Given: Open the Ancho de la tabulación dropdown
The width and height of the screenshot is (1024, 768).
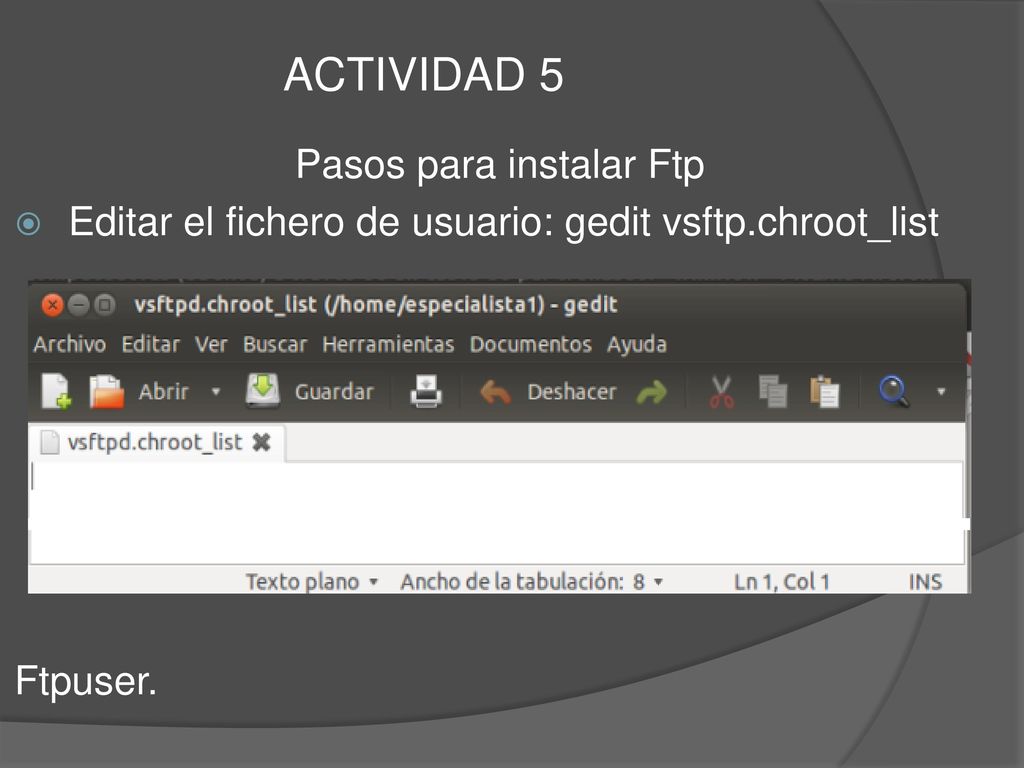Looking at the screenshot, I should [532, 581].
